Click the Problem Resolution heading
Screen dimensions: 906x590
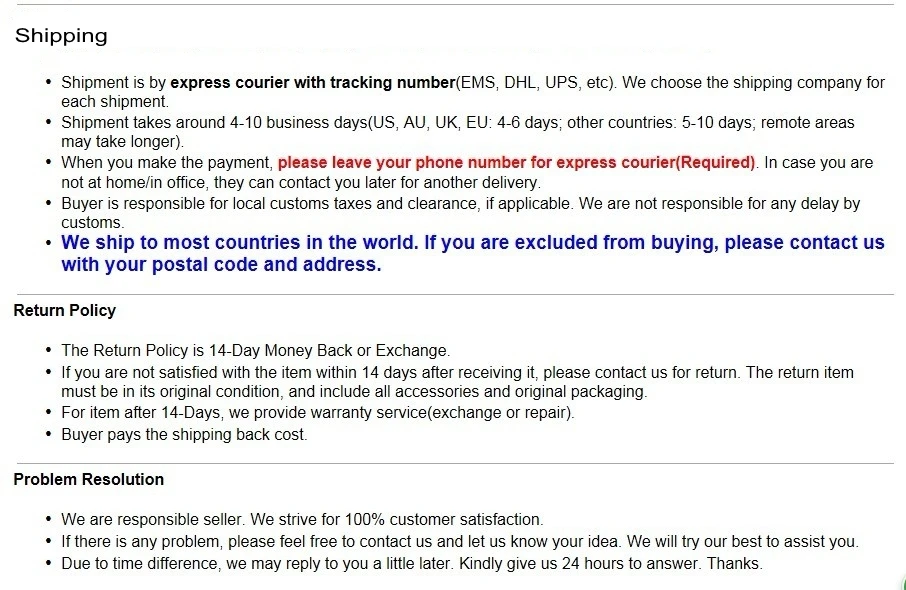pos(88,479)
